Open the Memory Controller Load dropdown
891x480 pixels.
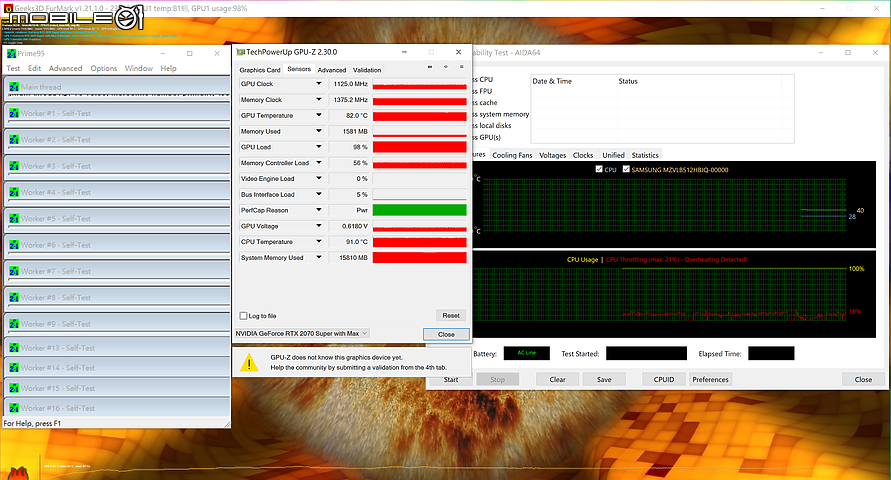coord(319,162)
